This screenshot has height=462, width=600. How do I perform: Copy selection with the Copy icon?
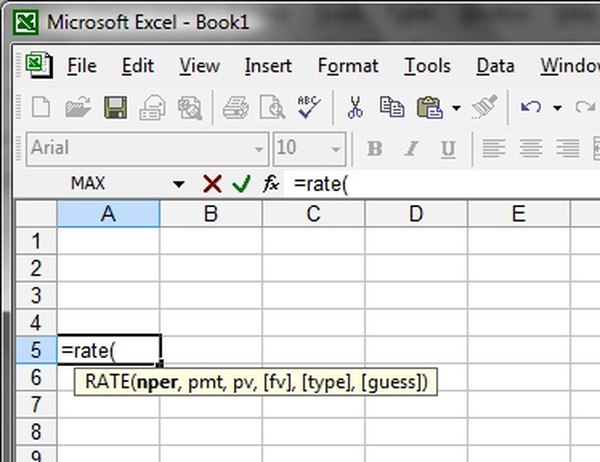click(392, 107)
